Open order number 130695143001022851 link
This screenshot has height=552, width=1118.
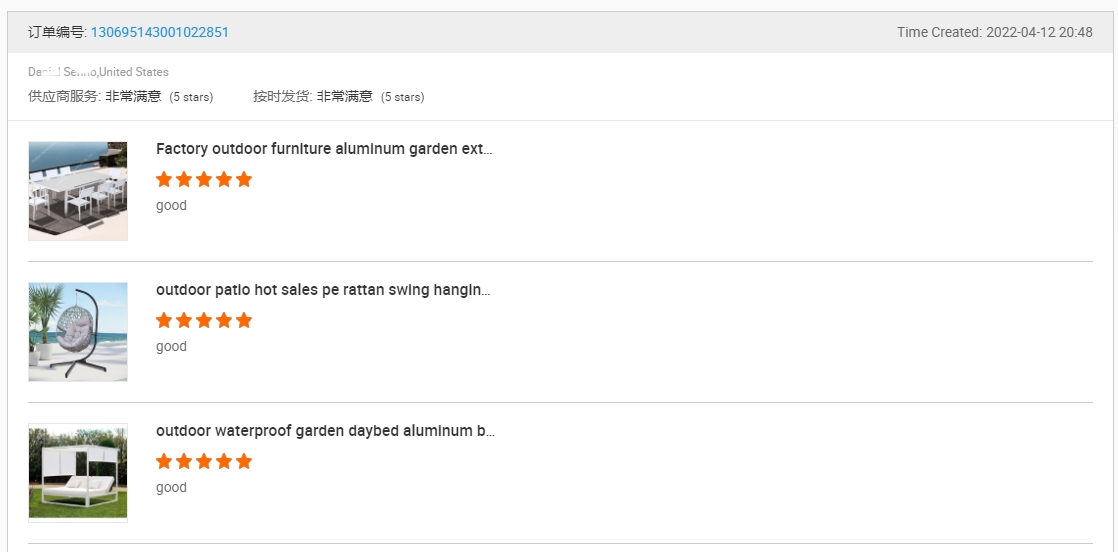click(160, 32)
